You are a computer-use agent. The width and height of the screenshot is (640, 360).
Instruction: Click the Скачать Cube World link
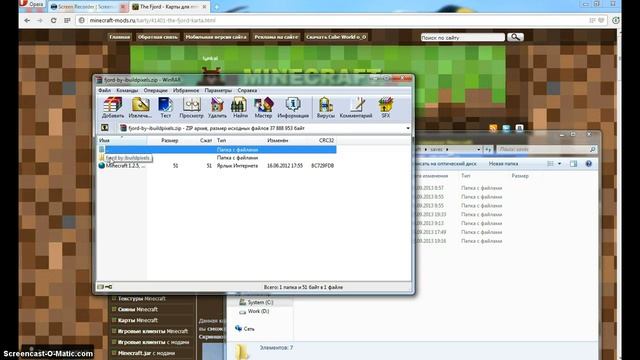click(x=336, y=37)
